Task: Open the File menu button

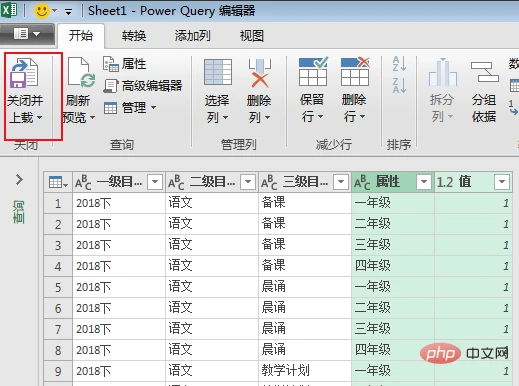Action: [x=27, y=34]
